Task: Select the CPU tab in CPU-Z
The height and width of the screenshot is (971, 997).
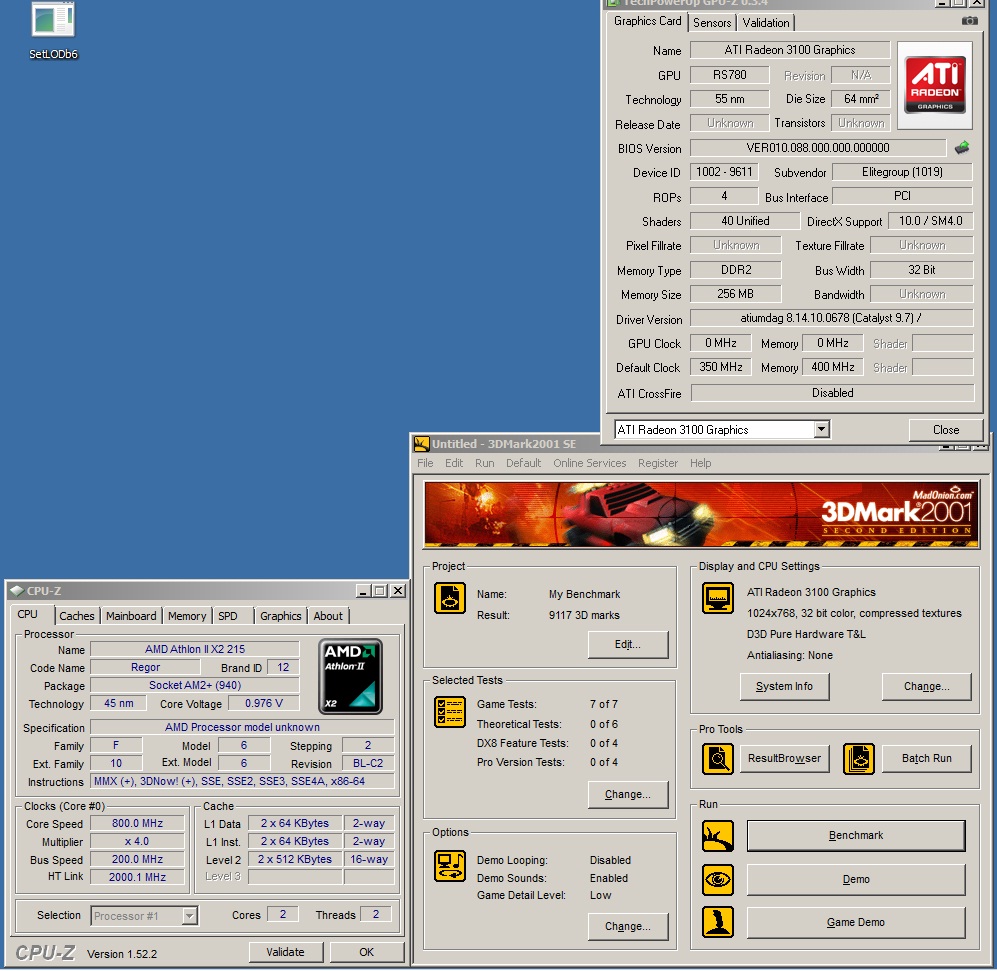Action: [x=27, y=614]
